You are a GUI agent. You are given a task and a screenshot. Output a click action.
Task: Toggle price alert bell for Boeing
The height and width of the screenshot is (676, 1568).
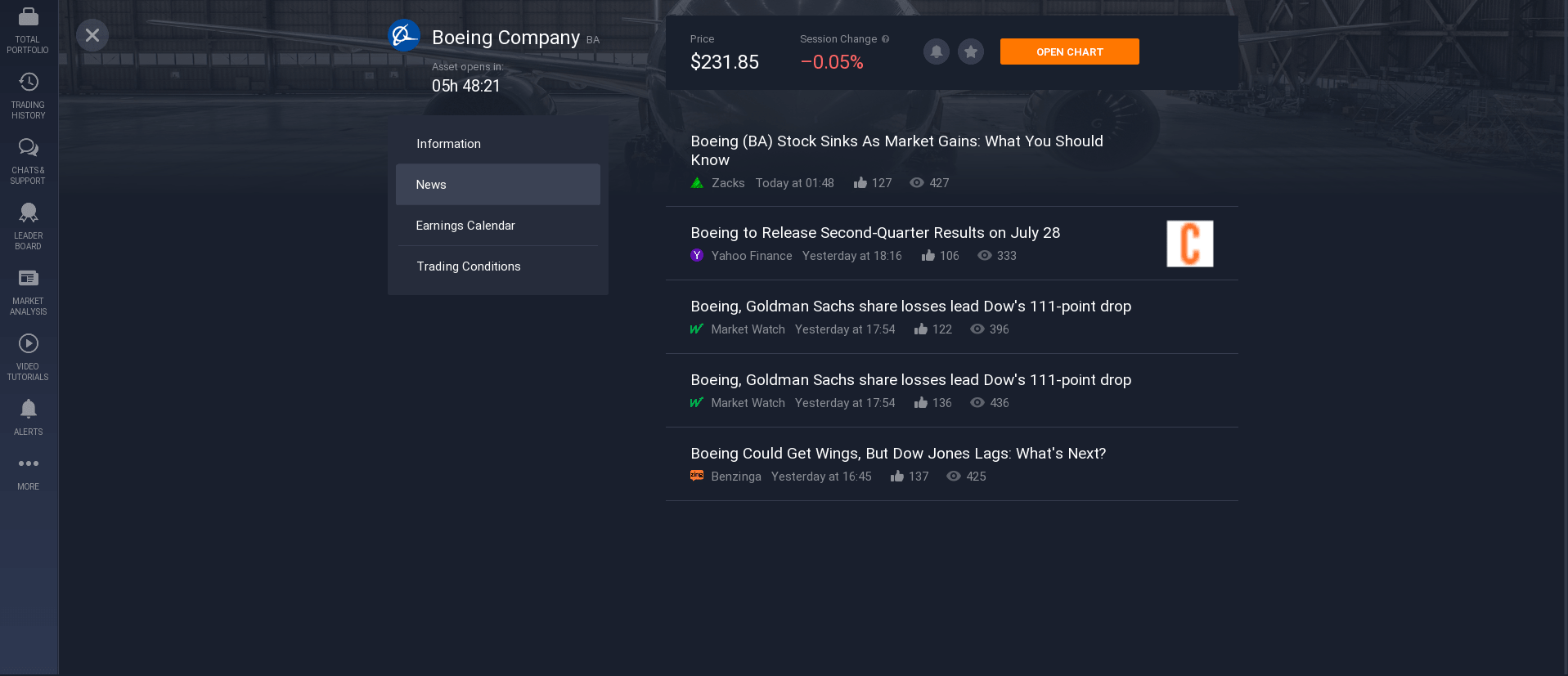point(937,51)
